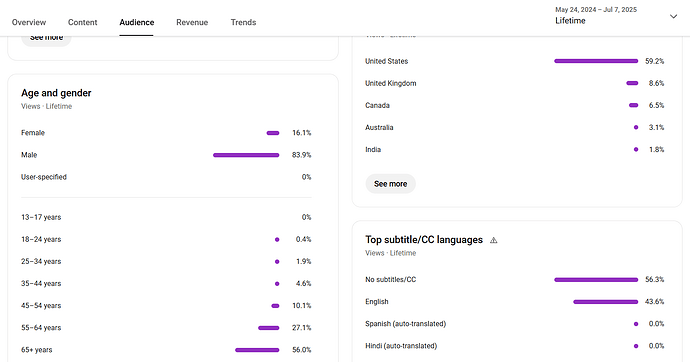This screenshot has height=362, width=690.
Task: Go to the Trends tab
Action: coord(243,22)
